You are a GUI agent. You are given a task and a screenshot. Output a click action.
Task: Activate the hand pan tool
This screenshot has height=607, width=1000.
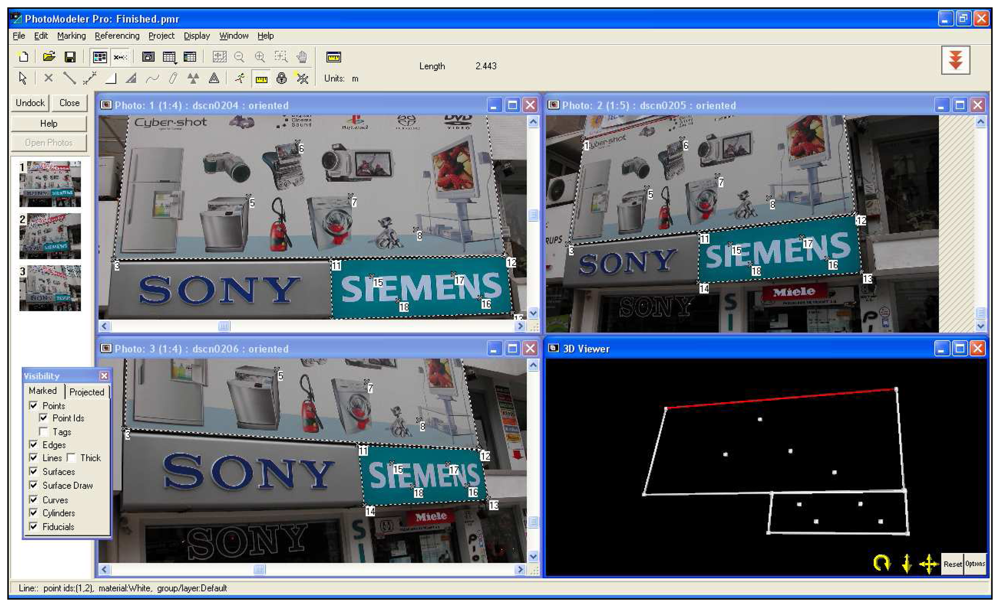pyautogui.click(x=302, y=57)
